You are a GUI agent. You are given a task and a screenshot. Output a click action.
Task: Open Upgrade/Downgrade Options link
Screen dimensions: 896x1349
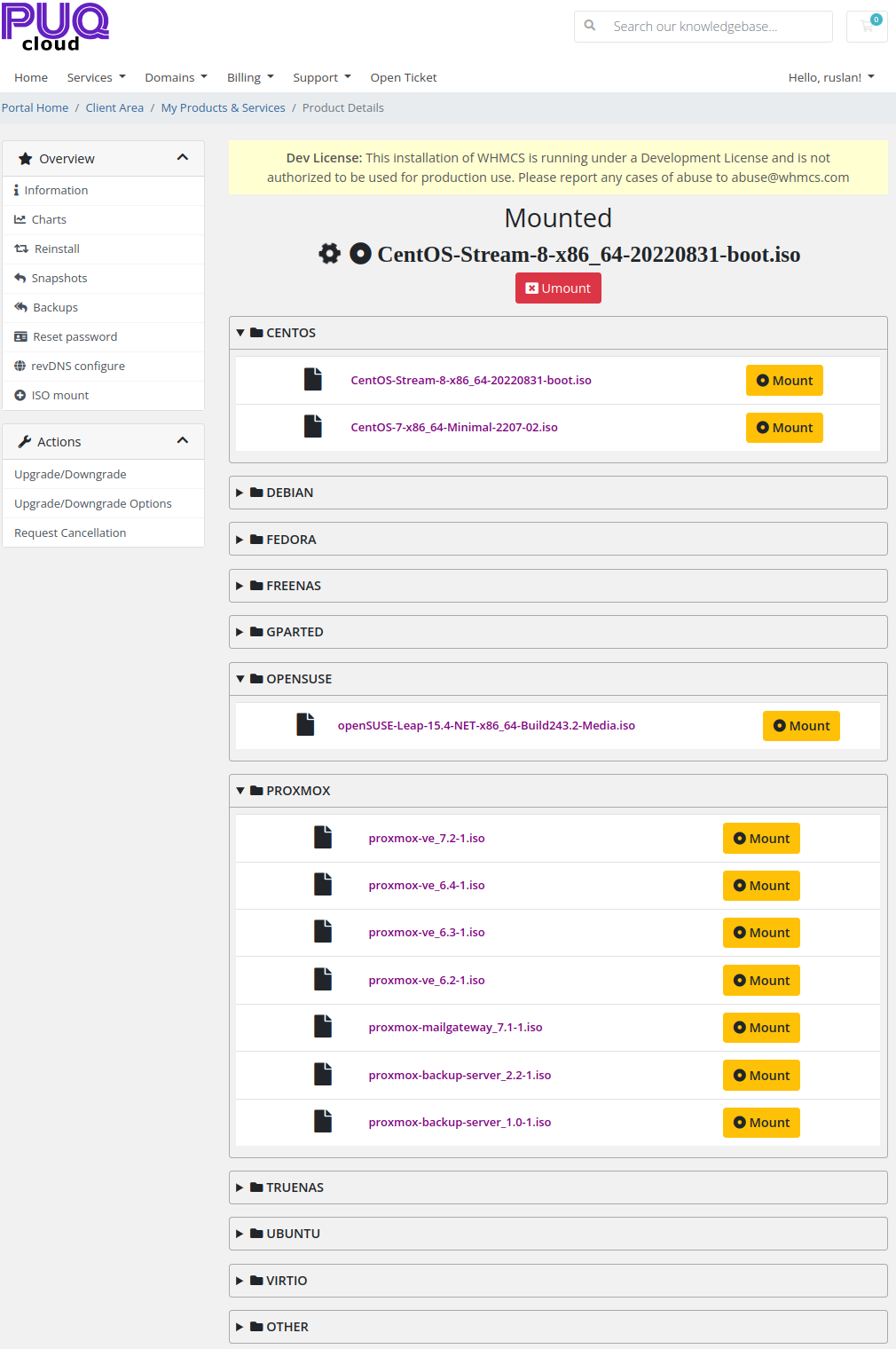[x=104, y=503]
